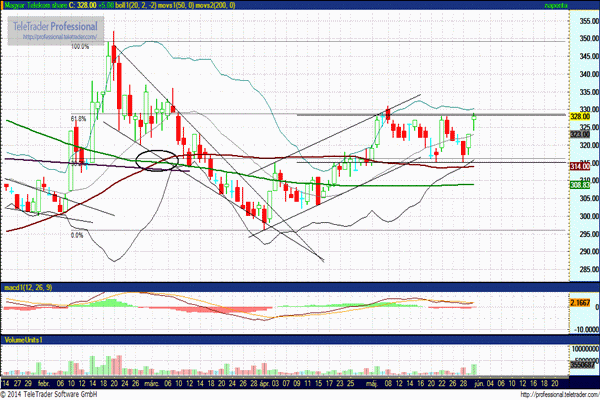
Task: Click the VolumeUnits1 panel header
Action: [23, 340]
